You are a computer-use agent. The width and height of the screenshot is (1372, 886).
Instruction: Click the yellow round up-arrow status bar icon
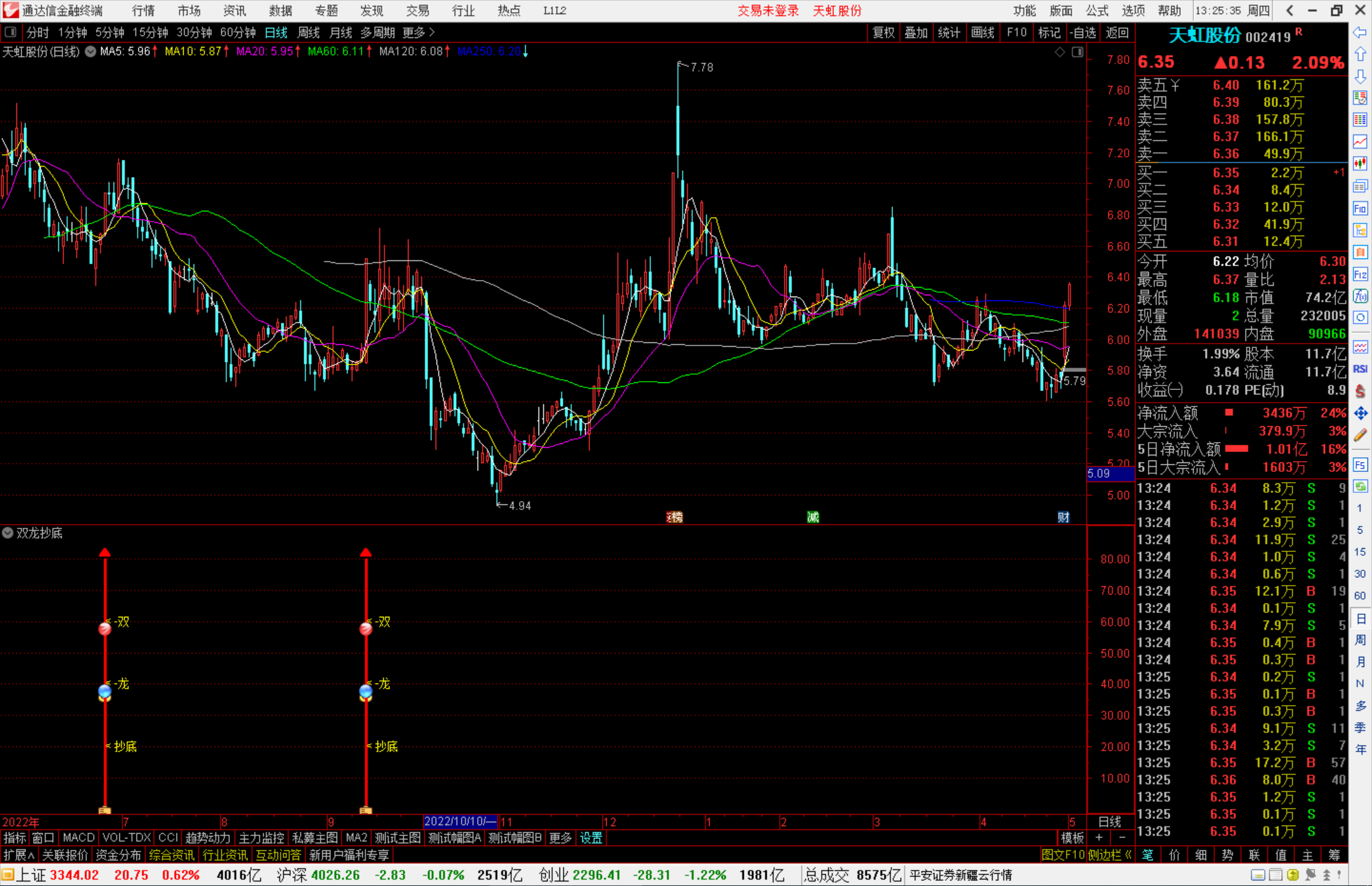[x=1293, y=875]
